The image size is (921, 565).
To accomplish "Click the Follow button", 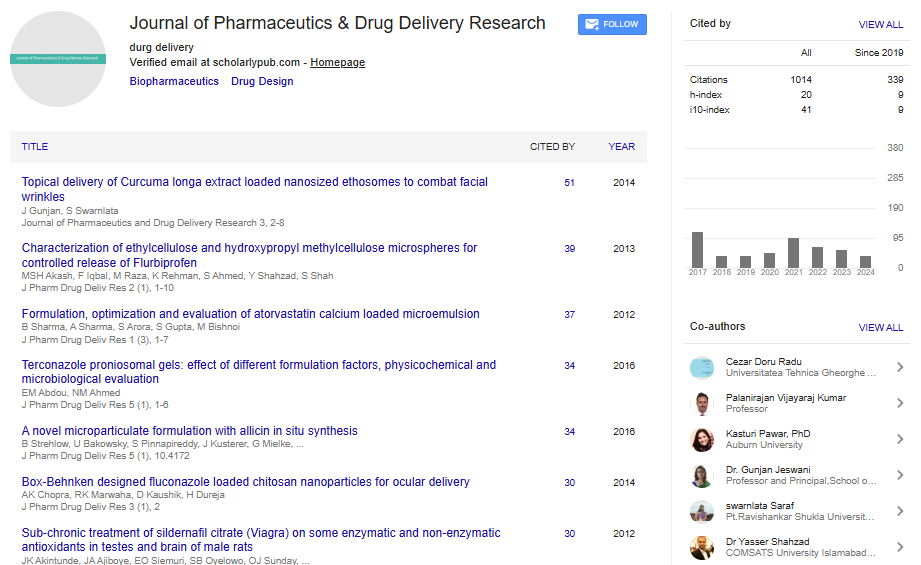I will coord(612,24).
